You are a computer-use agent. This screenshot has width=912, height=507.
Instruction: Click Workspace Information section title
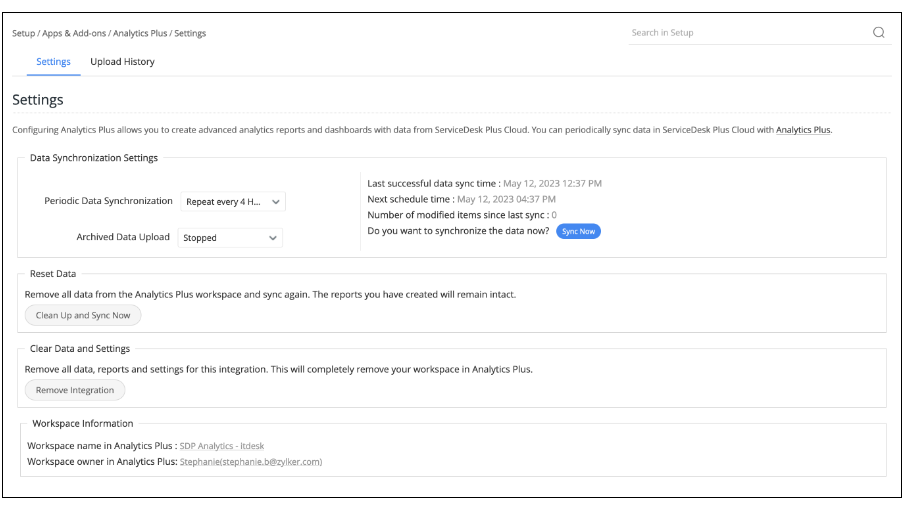click(83, 424)
